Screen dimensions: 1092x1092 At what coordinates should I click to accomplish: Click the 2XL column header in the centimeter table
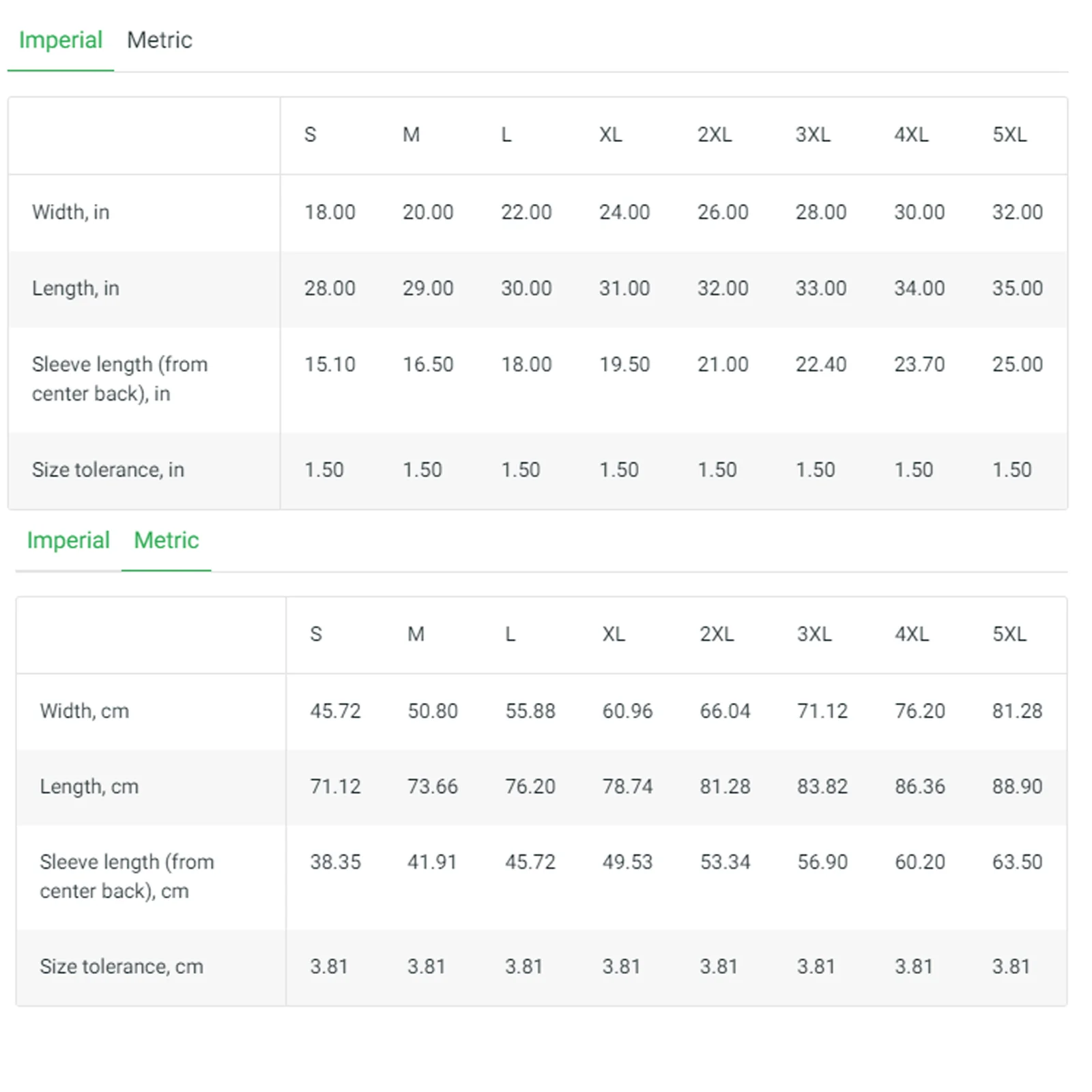(x=717, y=634)
